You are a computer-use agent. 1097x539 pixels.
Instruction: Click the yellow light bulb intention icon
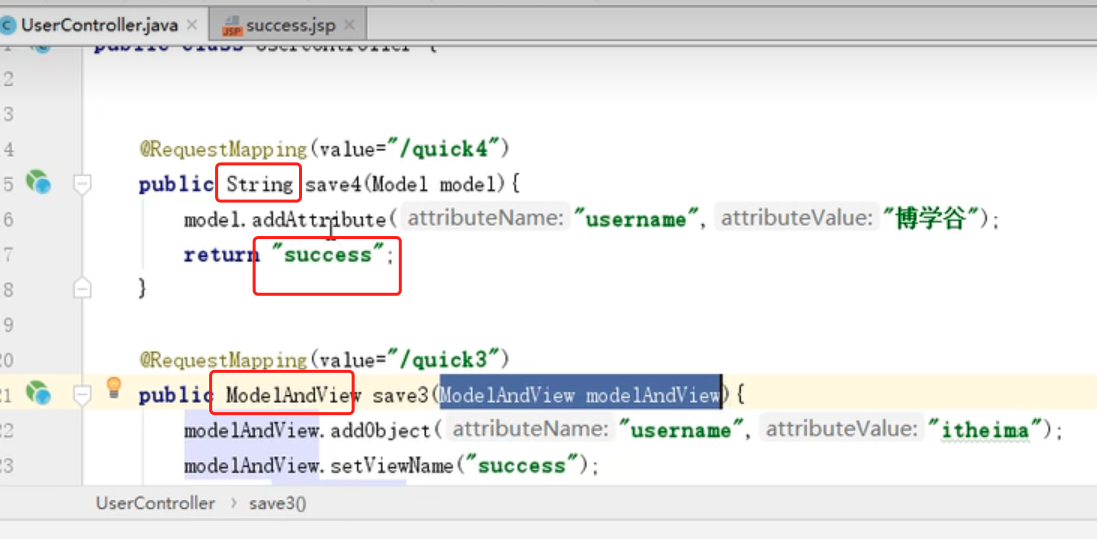(x=113, y=387)
